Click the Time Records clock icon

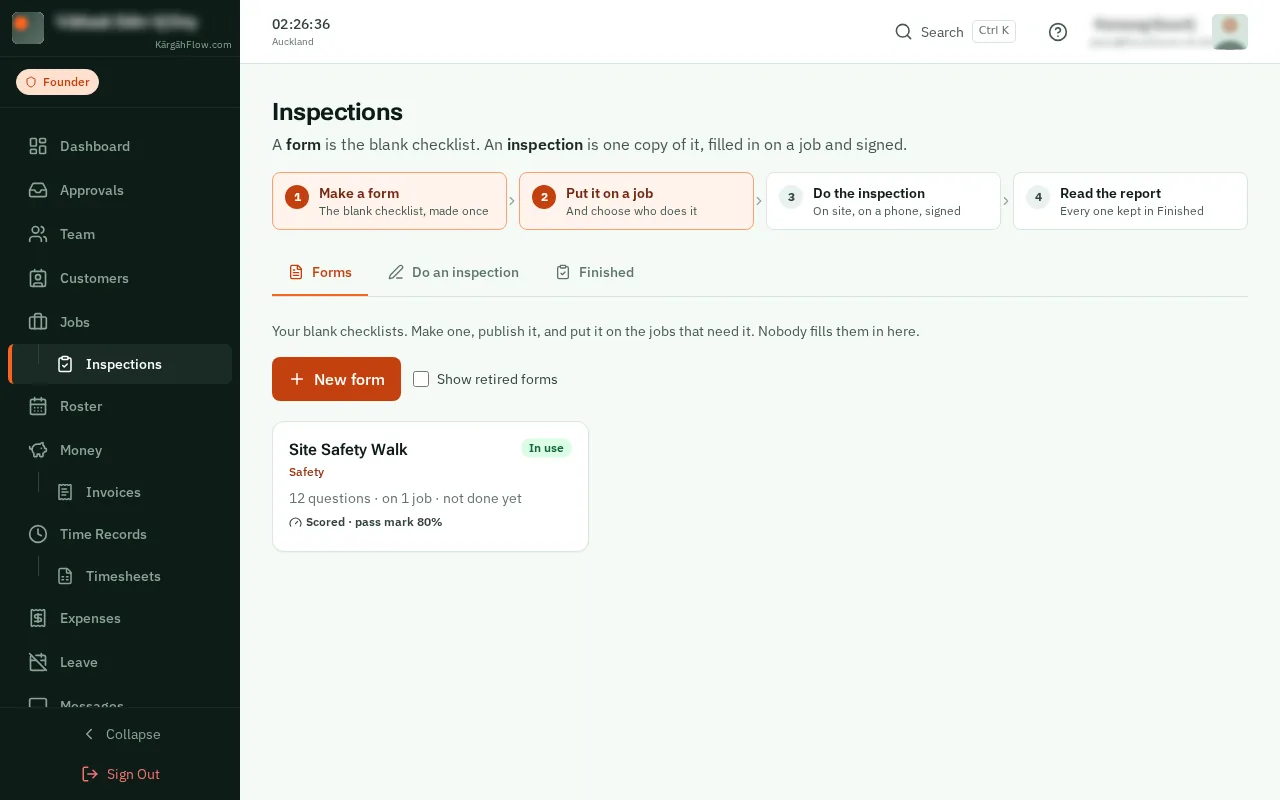point(38,534)
